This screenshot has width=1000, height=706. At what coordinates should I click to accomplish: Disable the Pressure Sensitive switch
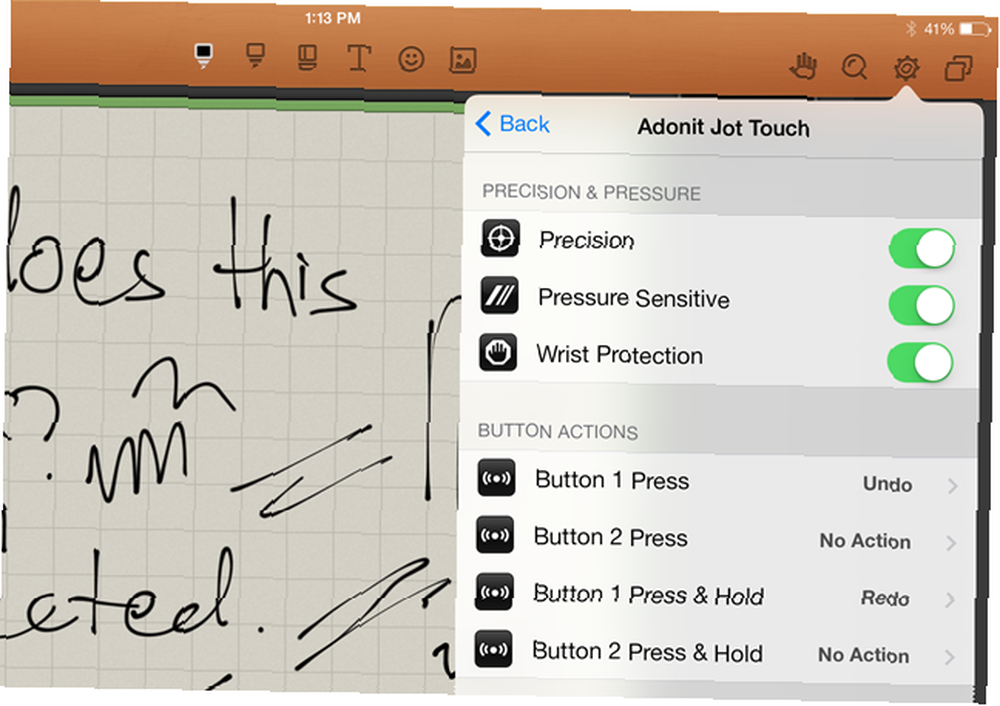(x=922, y=305)
